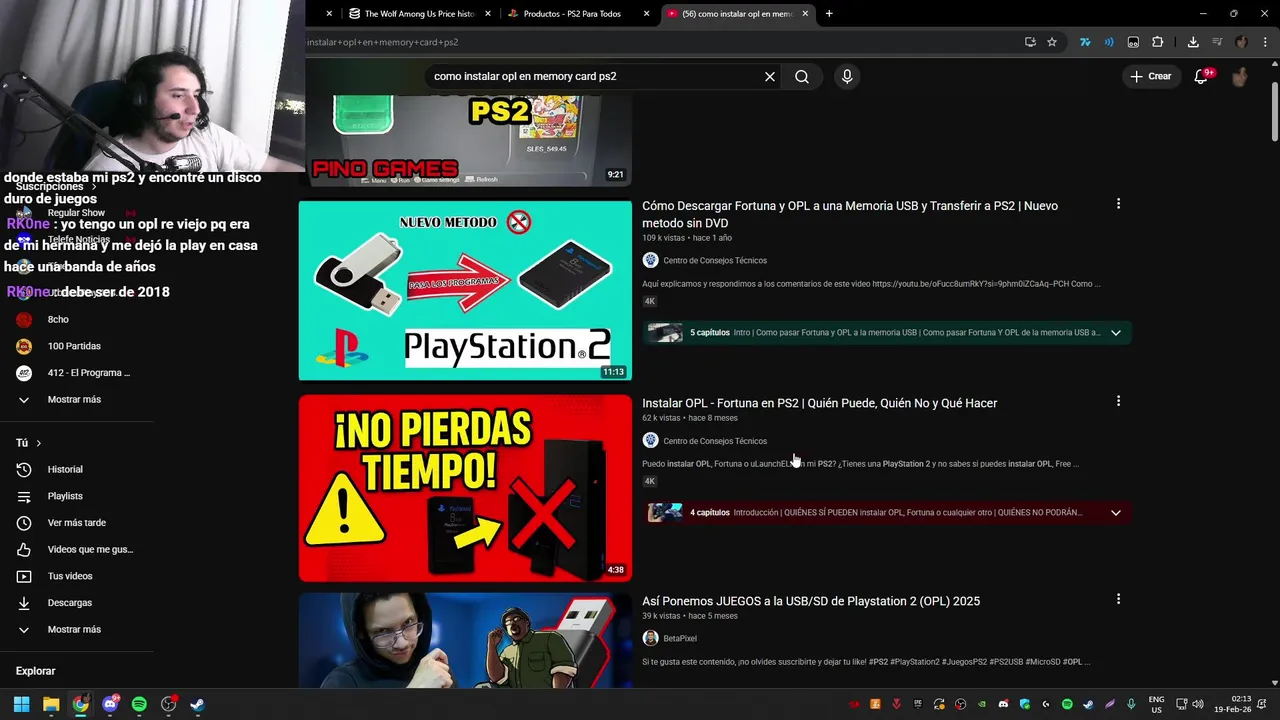The image size is (1280, 720).
Task: Click the system tray volume icon
Action: tap(1198, 704)
